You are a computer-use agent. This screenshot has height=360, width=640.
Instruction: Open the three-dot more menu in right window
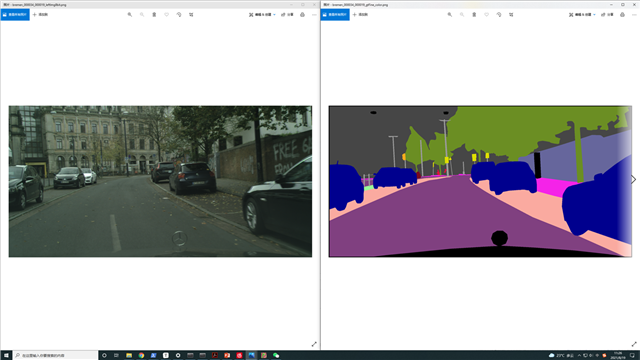634,14
